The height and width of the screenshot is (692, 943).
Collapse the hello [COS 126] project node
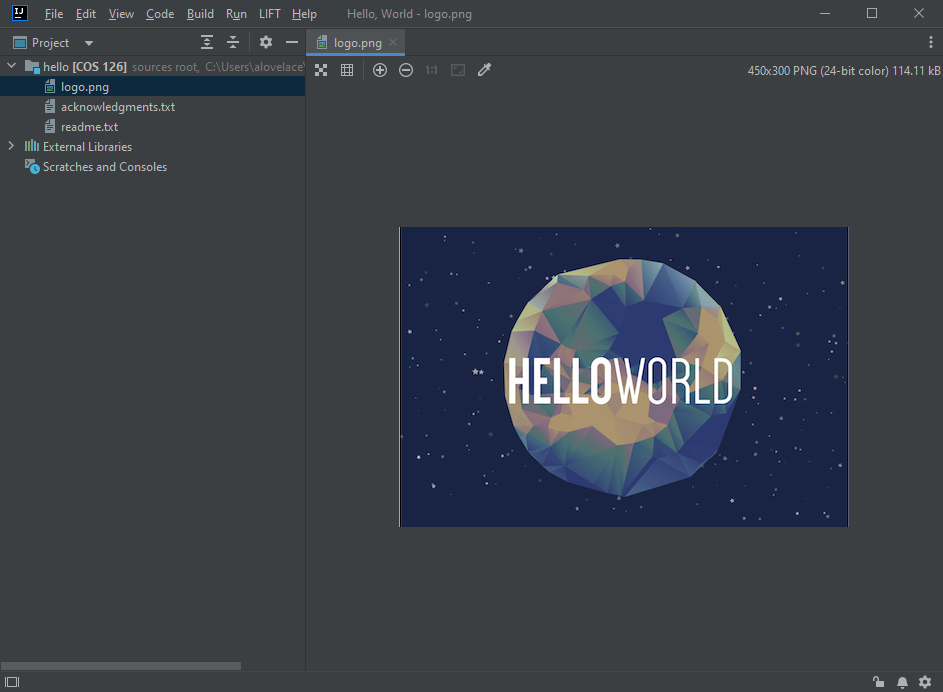coord(10,65)
